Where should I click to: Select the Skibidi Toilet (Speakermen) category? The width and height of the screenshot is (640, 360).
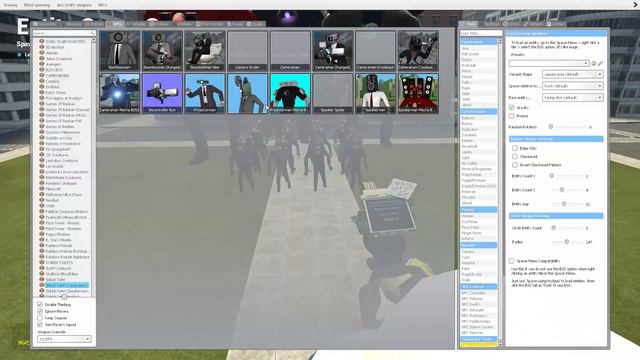[x=67, y=291]
